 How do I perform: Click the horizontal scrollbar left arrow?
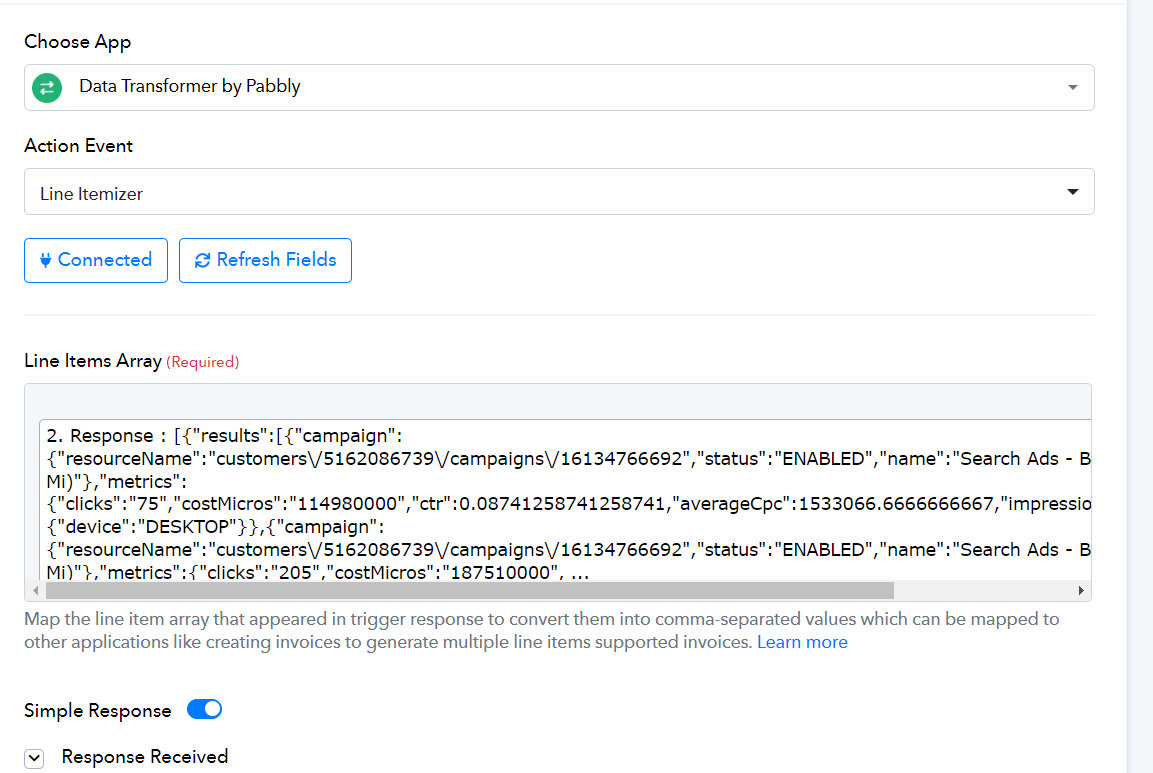tap(35, 591)
